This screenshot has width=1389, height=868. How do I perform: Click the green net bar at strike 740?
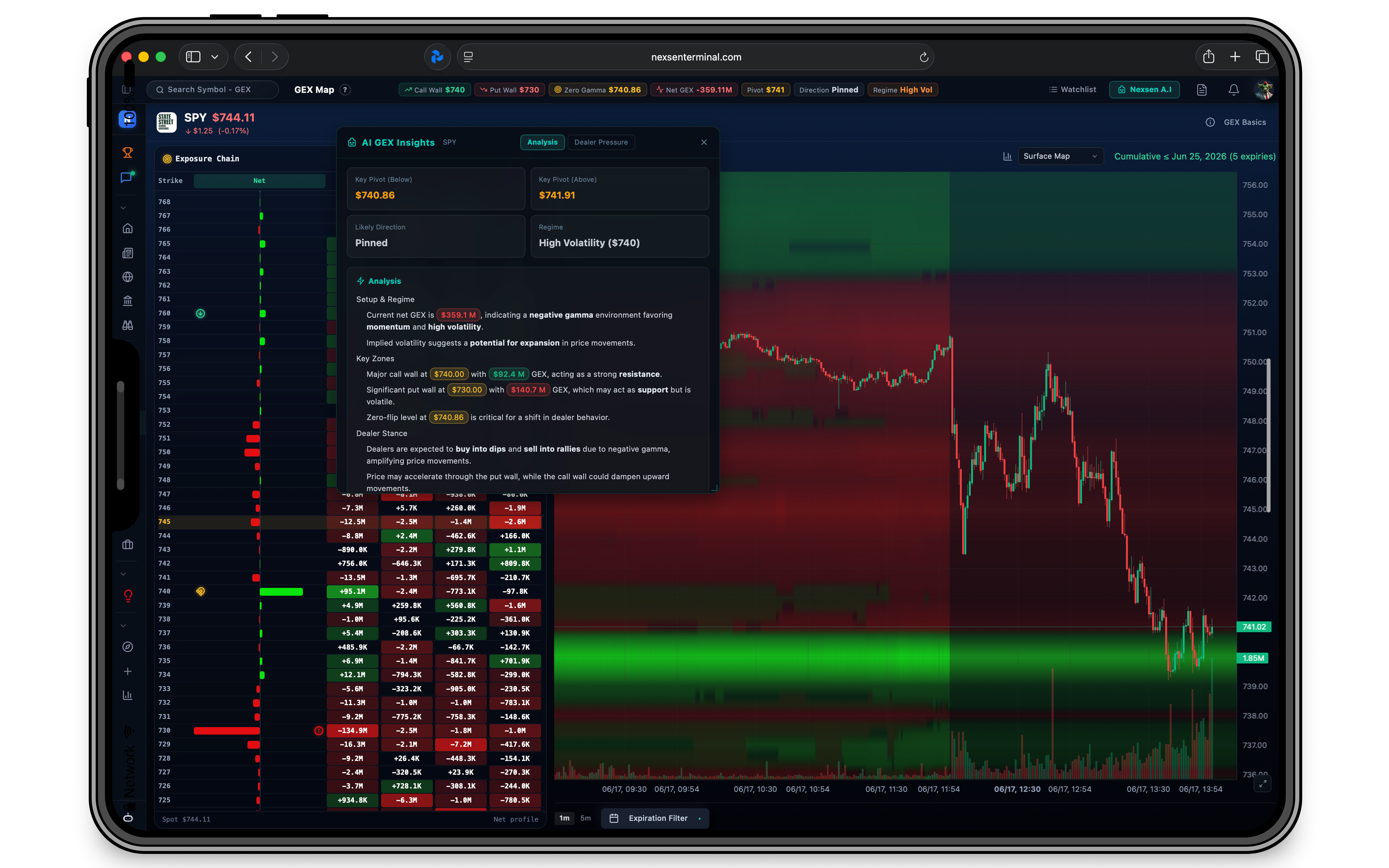click(x=281, y=592)
